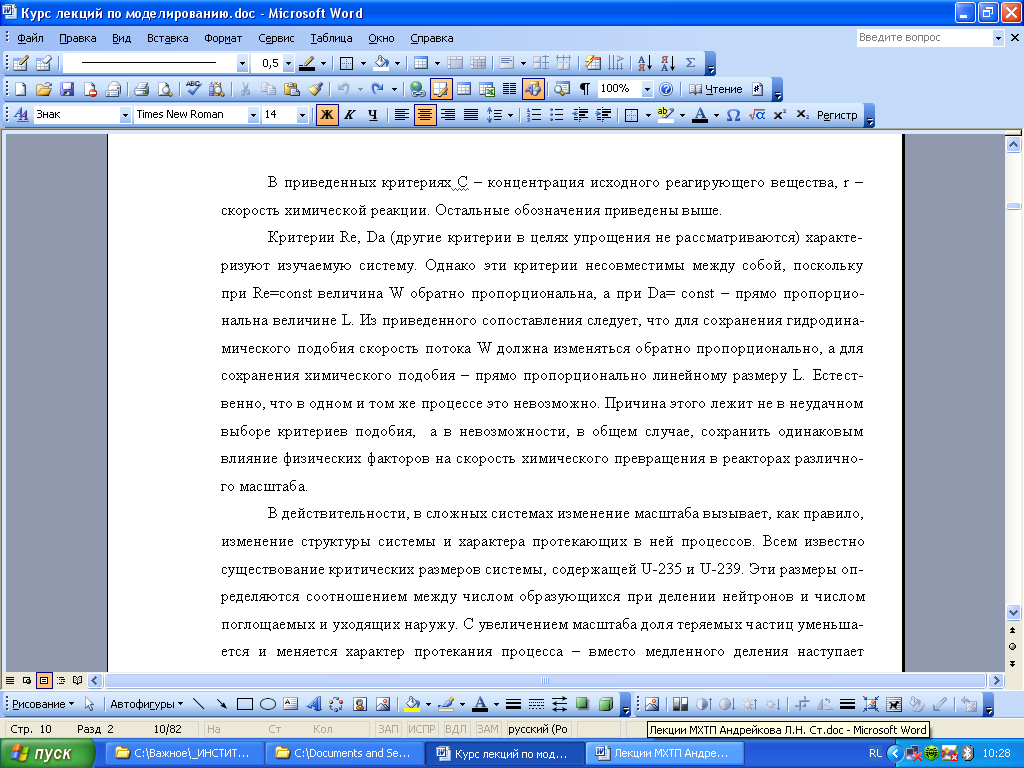Open the Сервис menu

tap(276, 38)
